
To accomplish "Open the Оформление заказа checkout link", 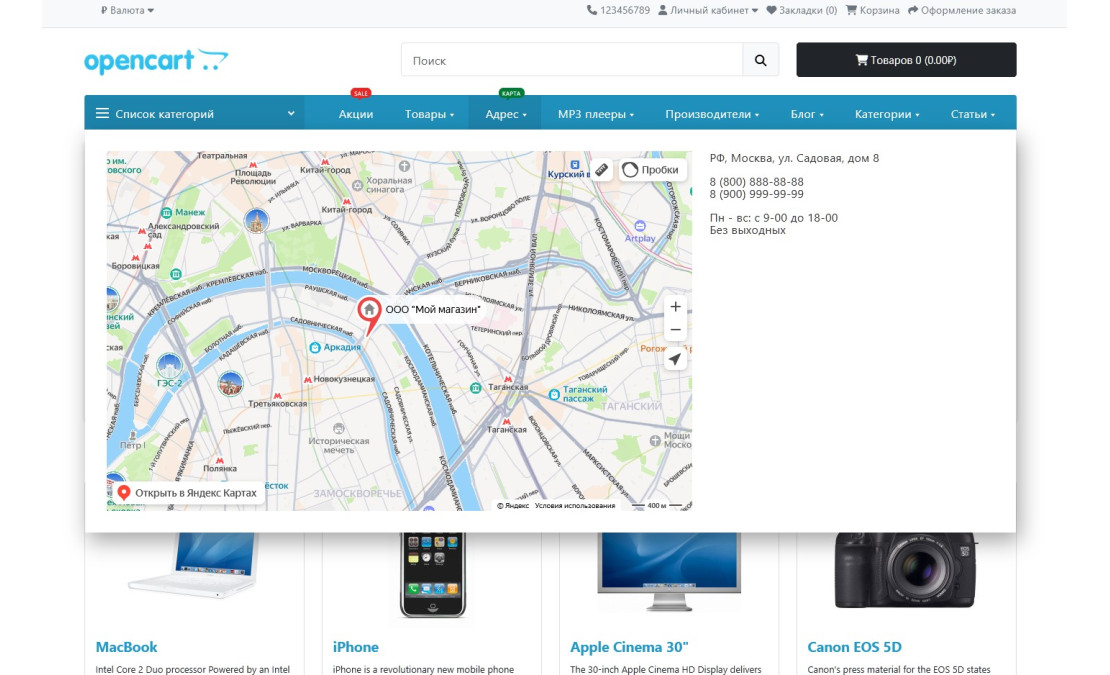I will coord(962,11).
